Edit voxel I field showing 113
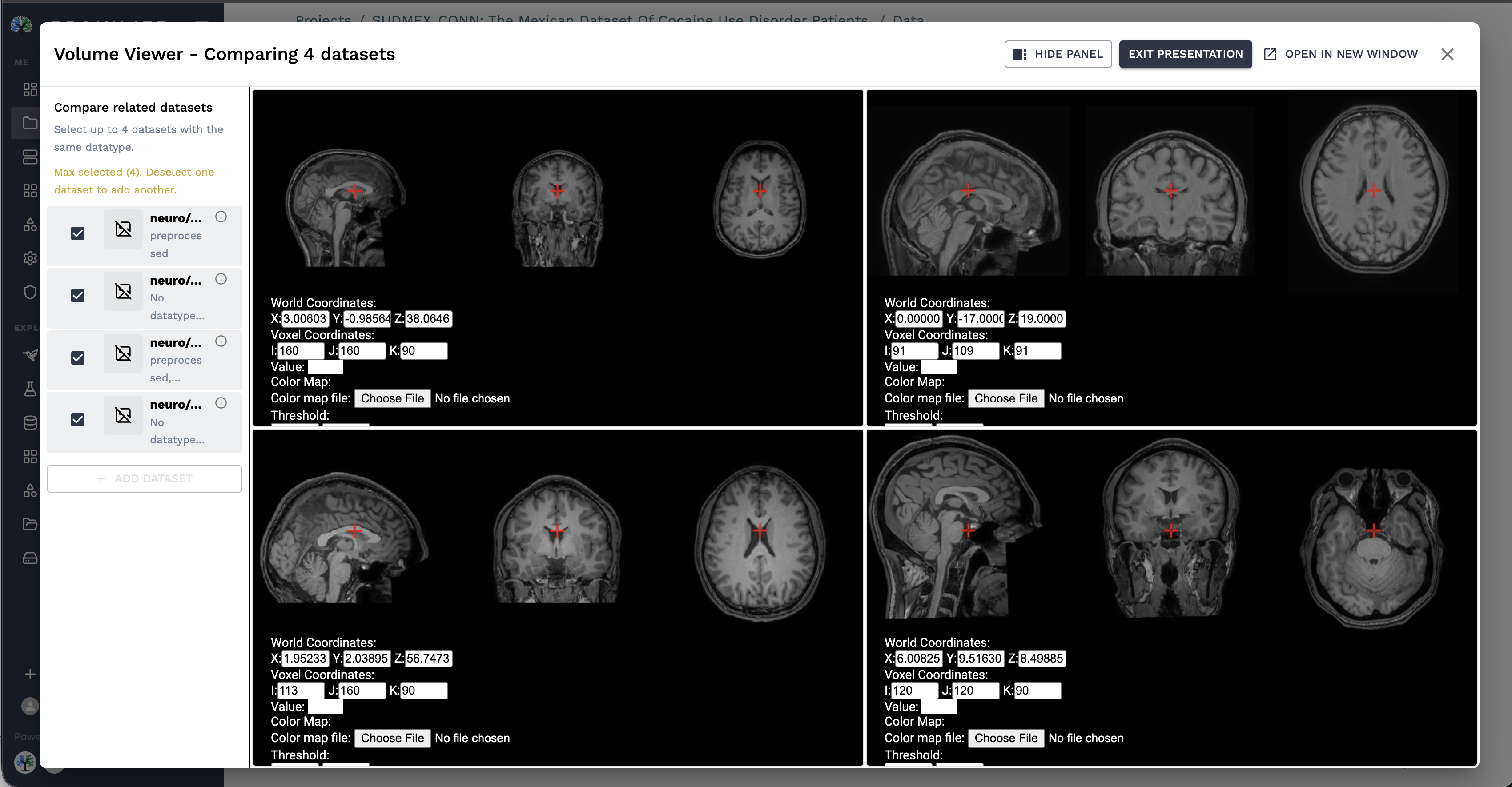The image size is (1512, 787). click(301, 691)
